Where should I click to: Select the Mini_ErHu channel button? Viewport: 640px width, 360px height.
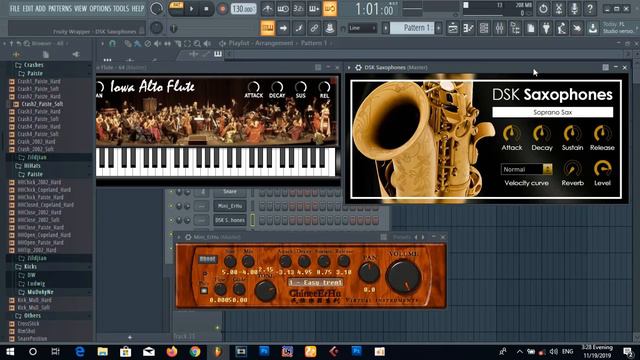coord(230,206)
